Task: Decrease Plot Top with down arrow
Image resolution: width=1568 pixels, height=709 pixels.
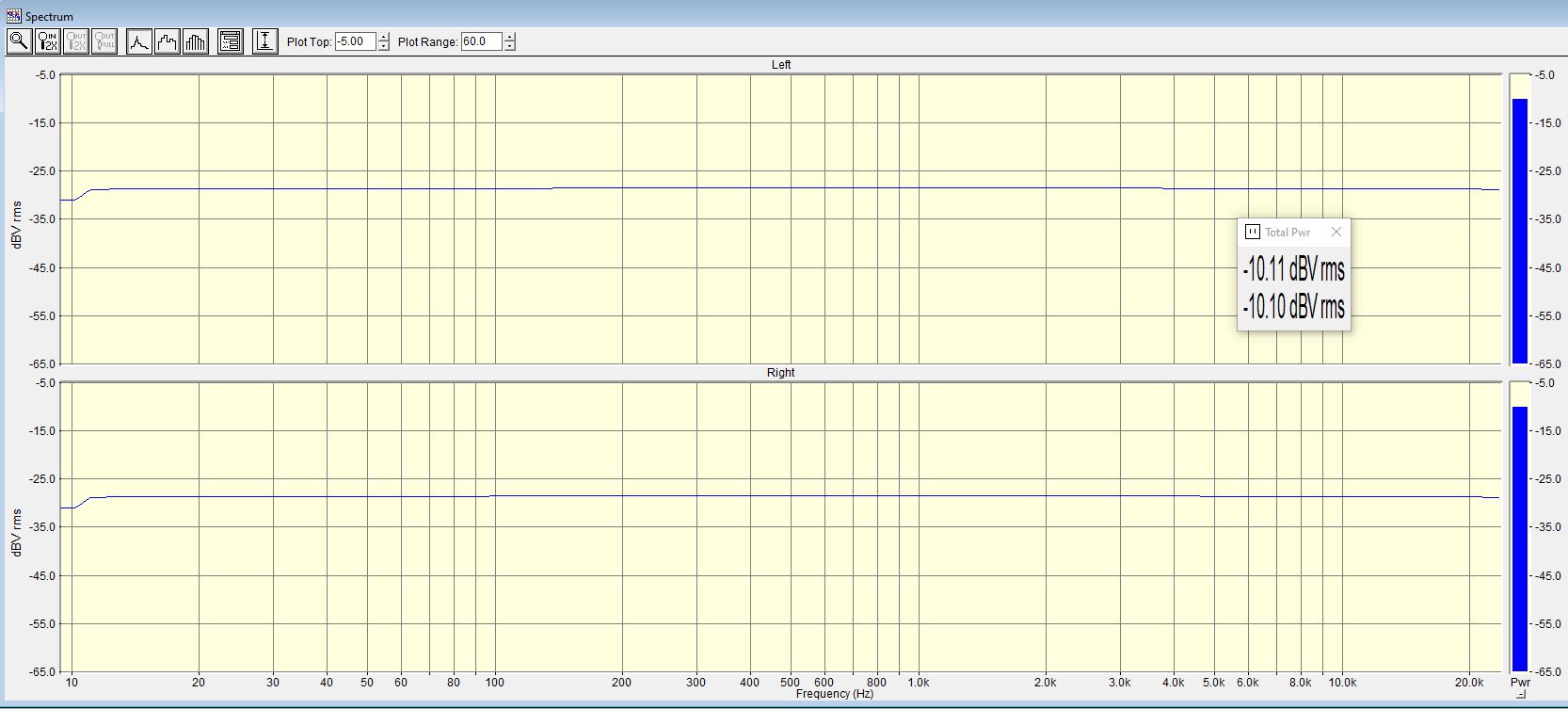Action: 383,46
